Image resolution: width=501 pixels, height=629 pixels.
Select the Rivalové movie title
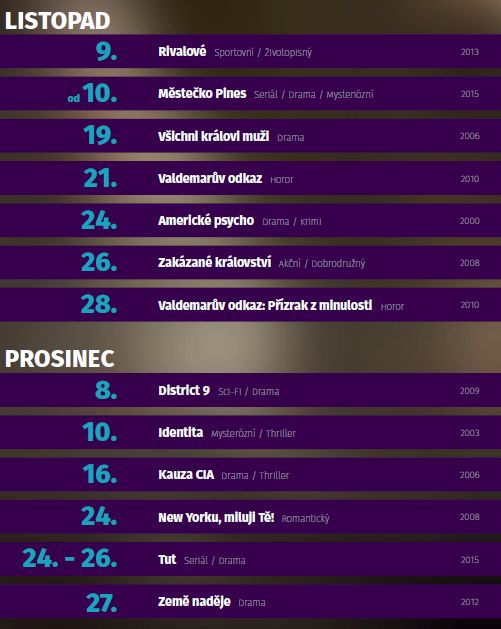pos(182,52)
